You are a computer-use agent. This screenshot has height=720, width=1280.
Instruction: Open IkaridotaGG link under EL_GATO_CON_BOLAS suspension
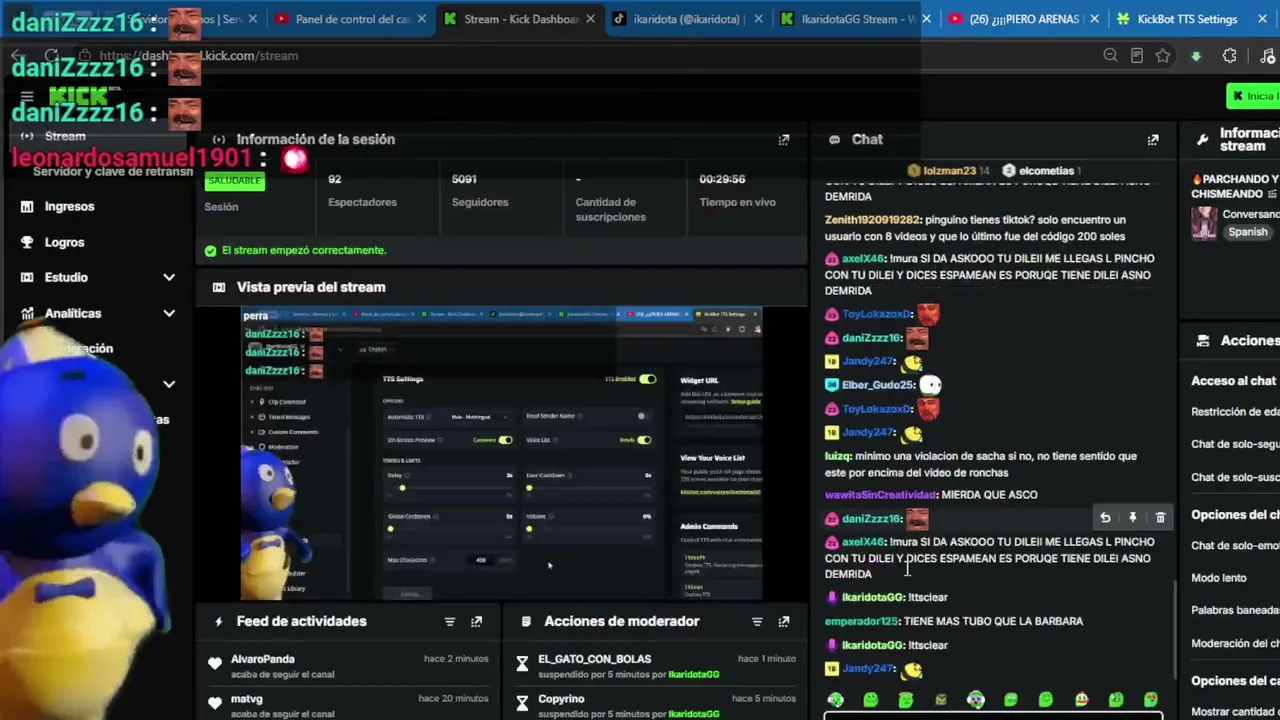tap(693, 675)
